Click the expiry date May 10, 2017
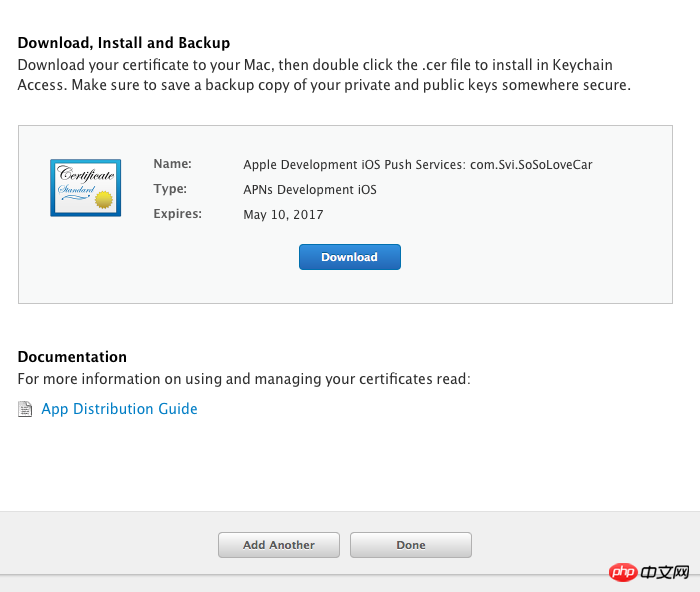This screenshot has width=700, height=592. pos(283,215)
